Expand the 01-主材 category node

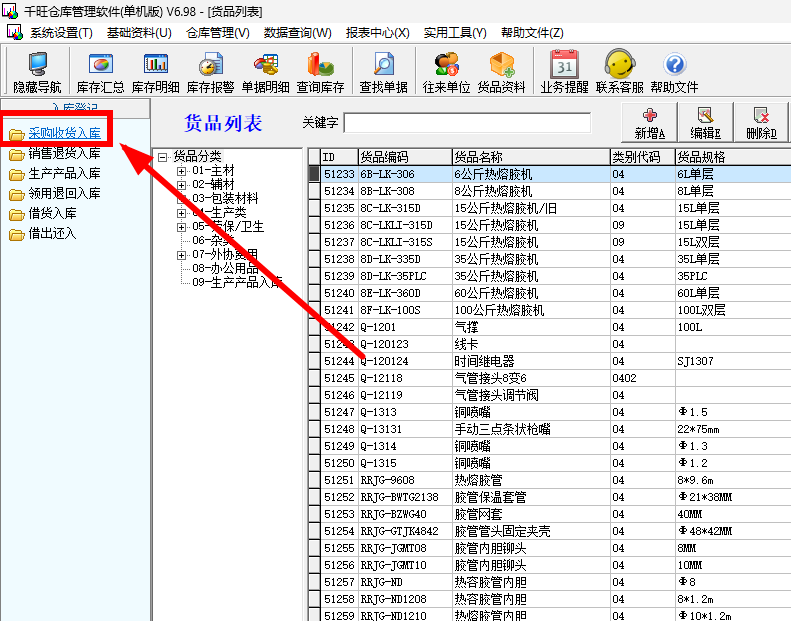tap(181, 172)
